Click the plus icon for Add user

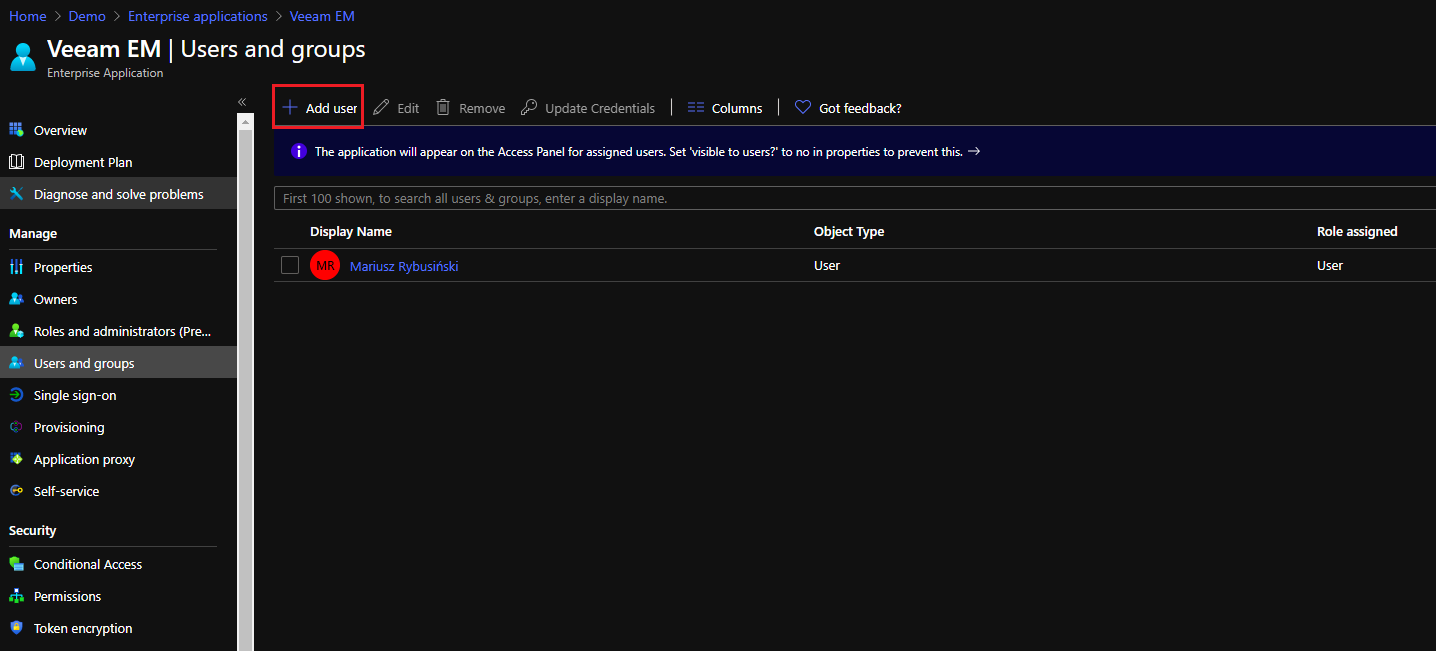290,108
